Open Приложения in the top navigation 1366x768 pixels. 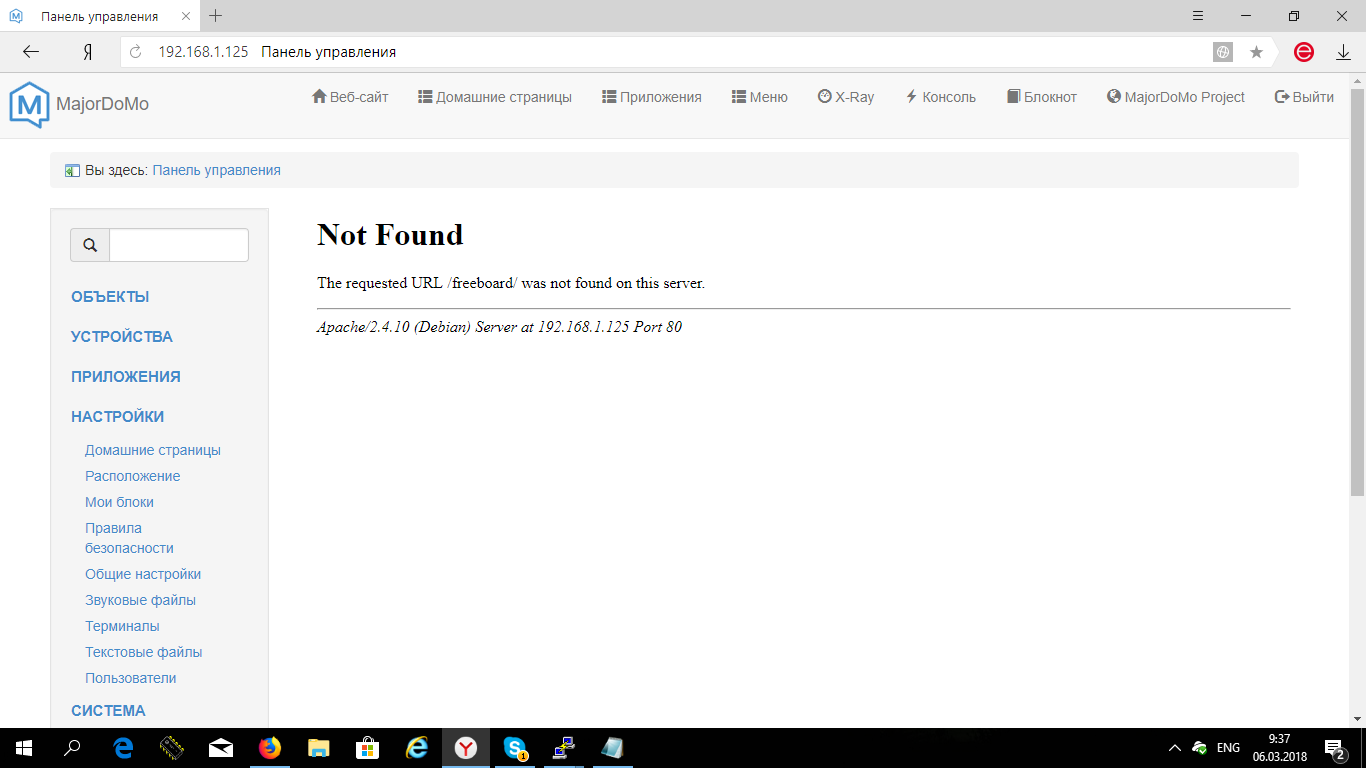coord(652,97)
